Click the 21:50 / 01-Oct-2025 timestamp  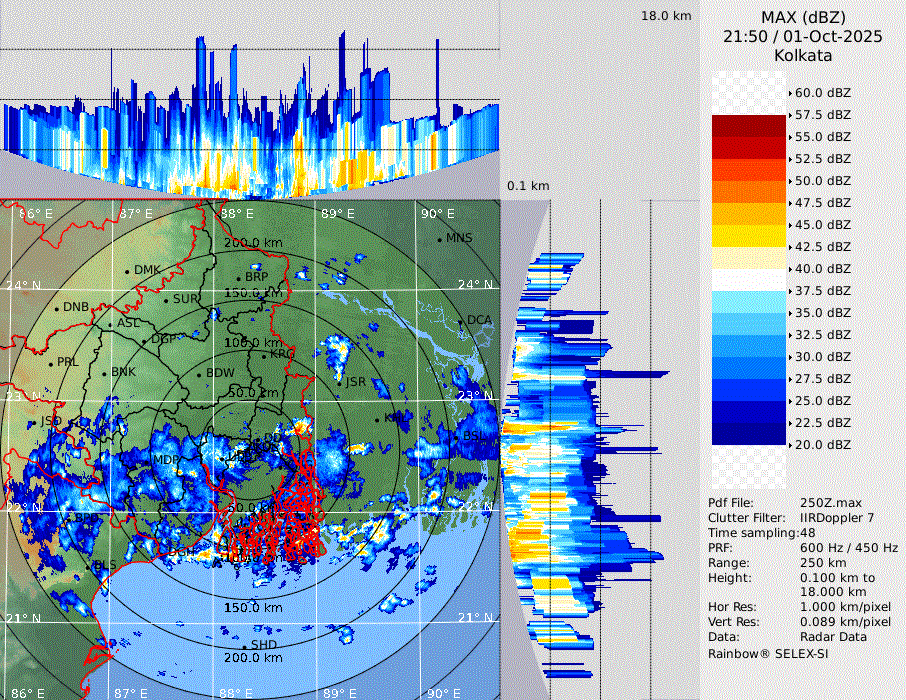pyautogui.click(x=803, y=36)
